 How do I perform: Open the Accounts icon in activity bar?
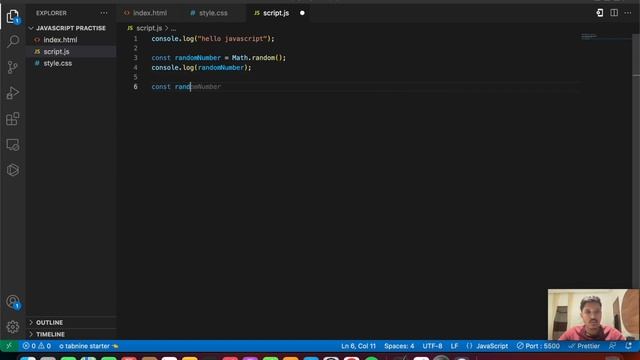pos(13,302)
